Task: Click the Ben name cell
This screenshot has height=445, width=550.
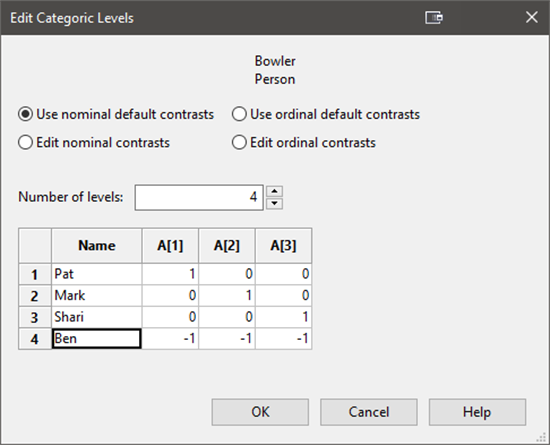Action: [x=97, y=339]
